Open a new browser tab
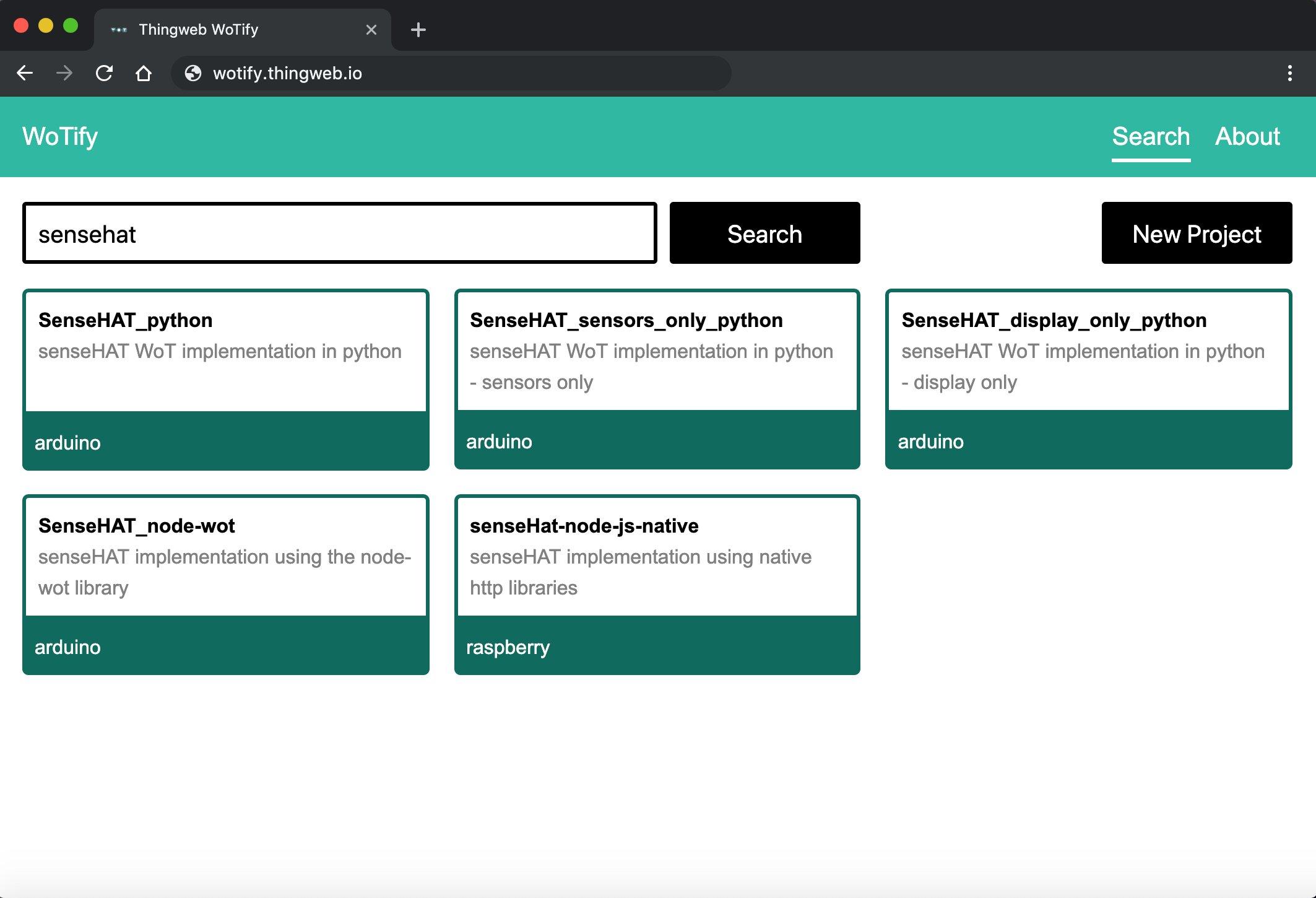 (418, 30)
